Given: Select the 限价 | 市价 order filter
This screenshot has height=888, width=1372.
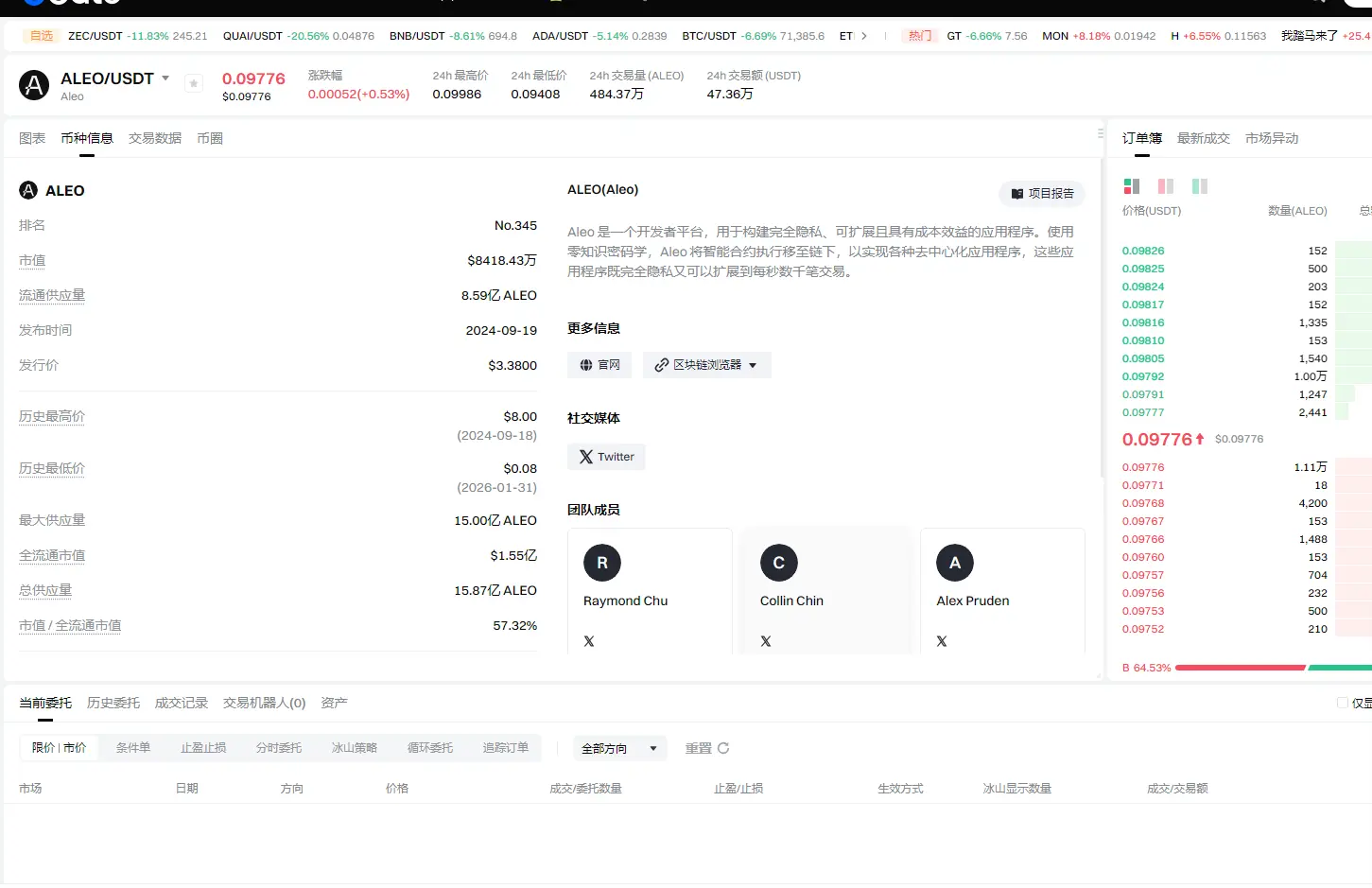Looking at the screenshot, I should point(59,748).
